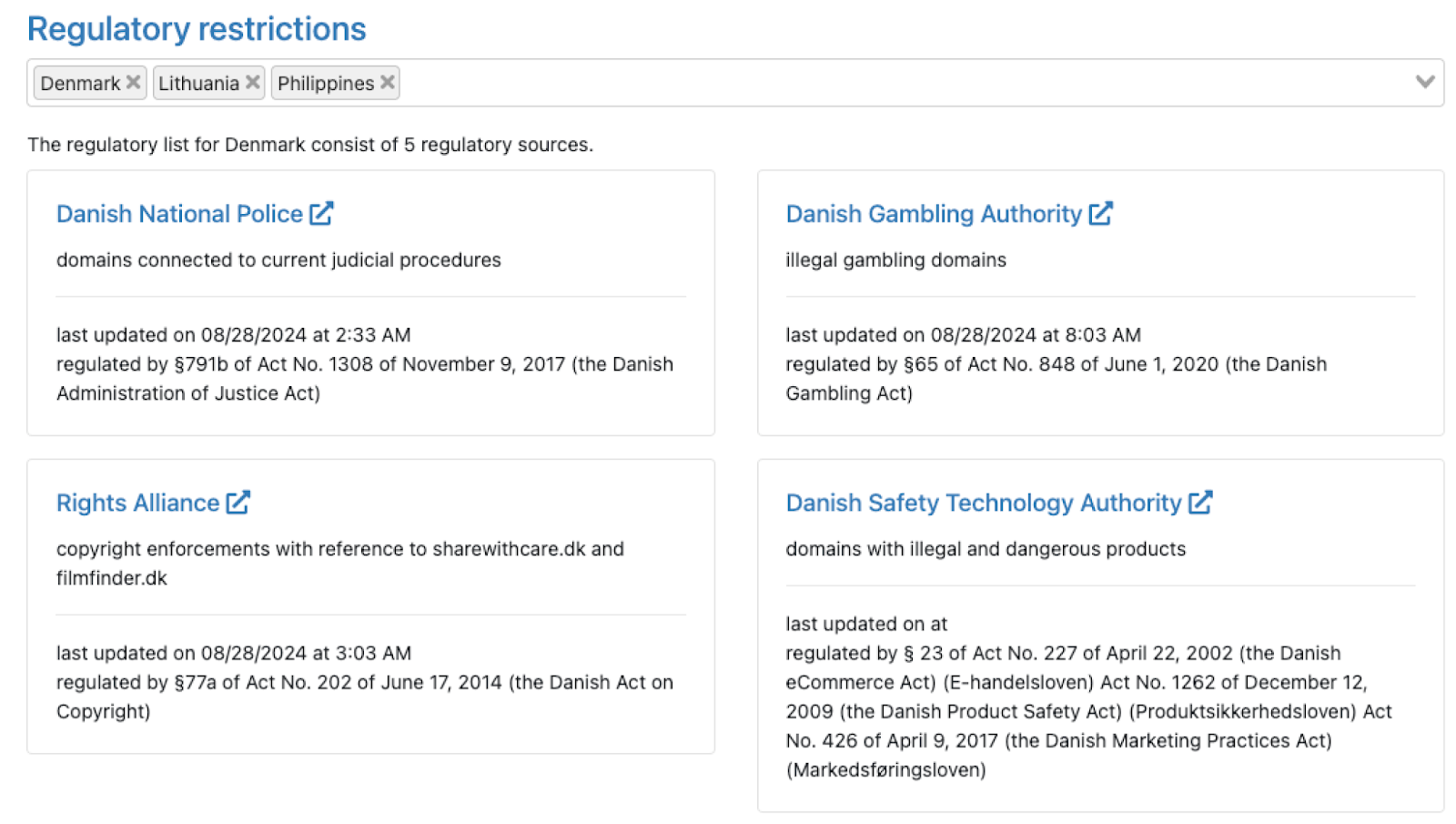The height and width of the screenshot is (824, 1456).
Task: Click the Regulatory restrictions heading
Action: point(197,29)
